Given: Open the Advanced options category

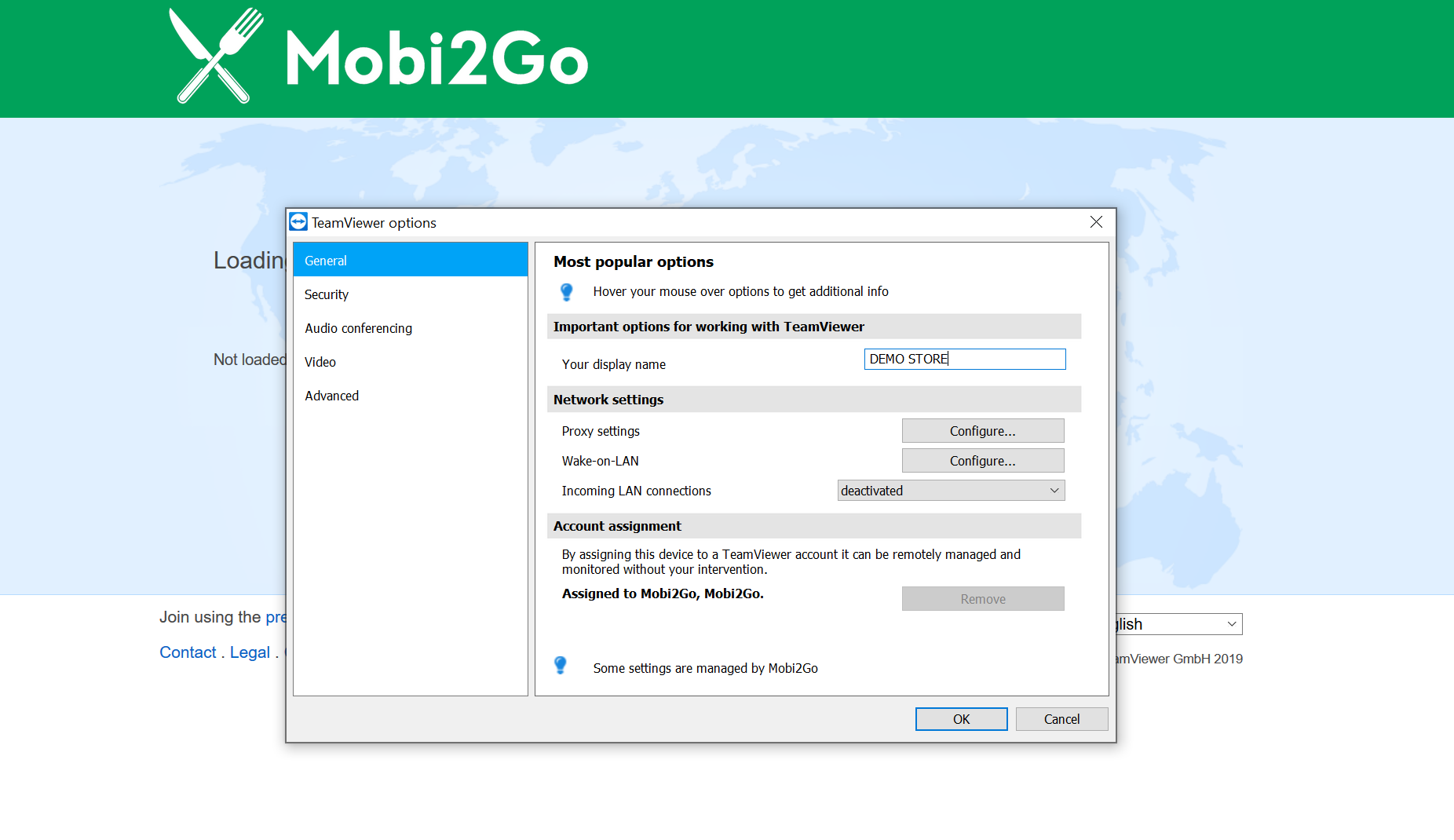Looking at the screenshot, I should [x=331, y=396].
